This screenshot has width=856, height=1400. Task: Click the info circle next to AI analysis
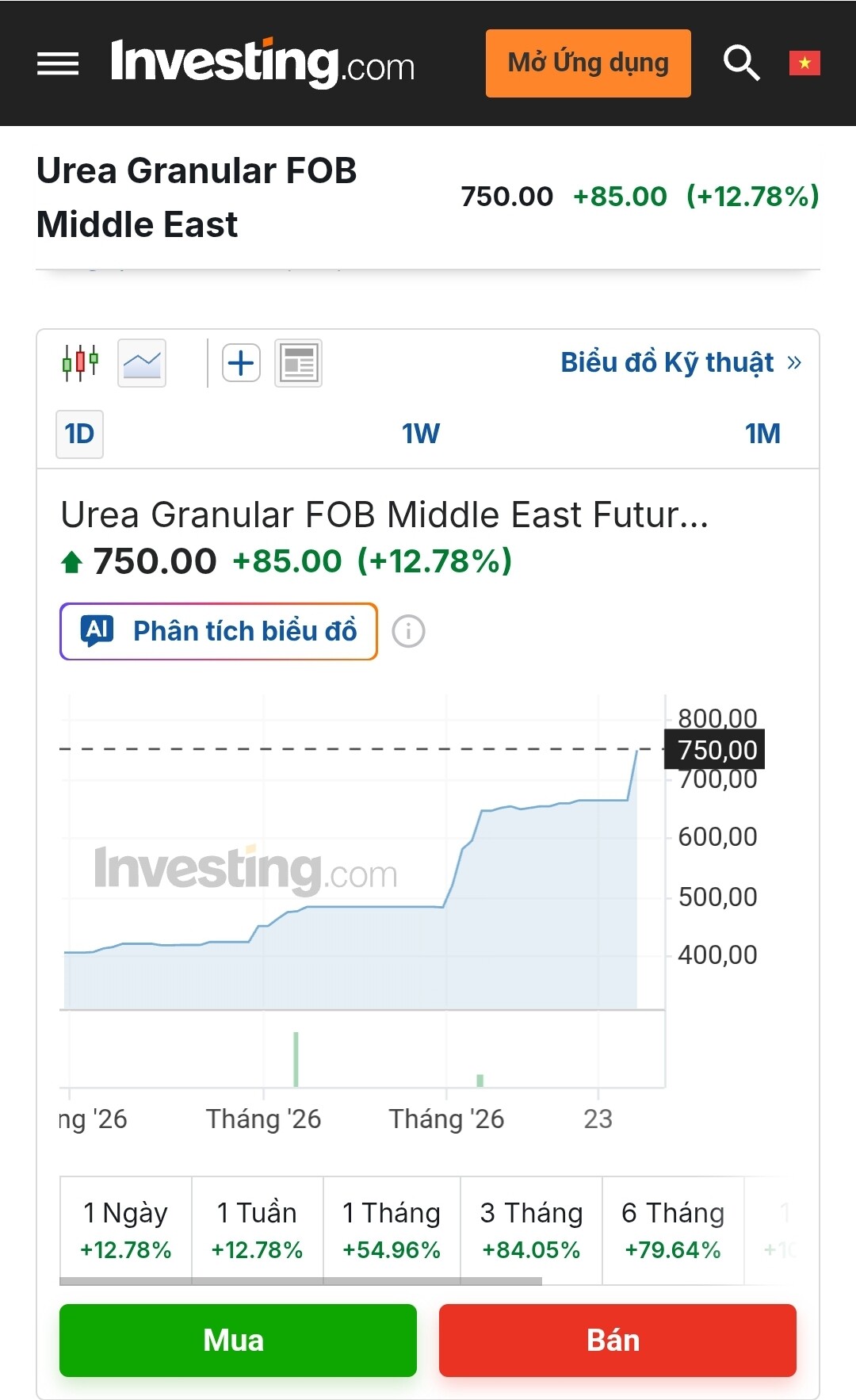pos(409,632)
